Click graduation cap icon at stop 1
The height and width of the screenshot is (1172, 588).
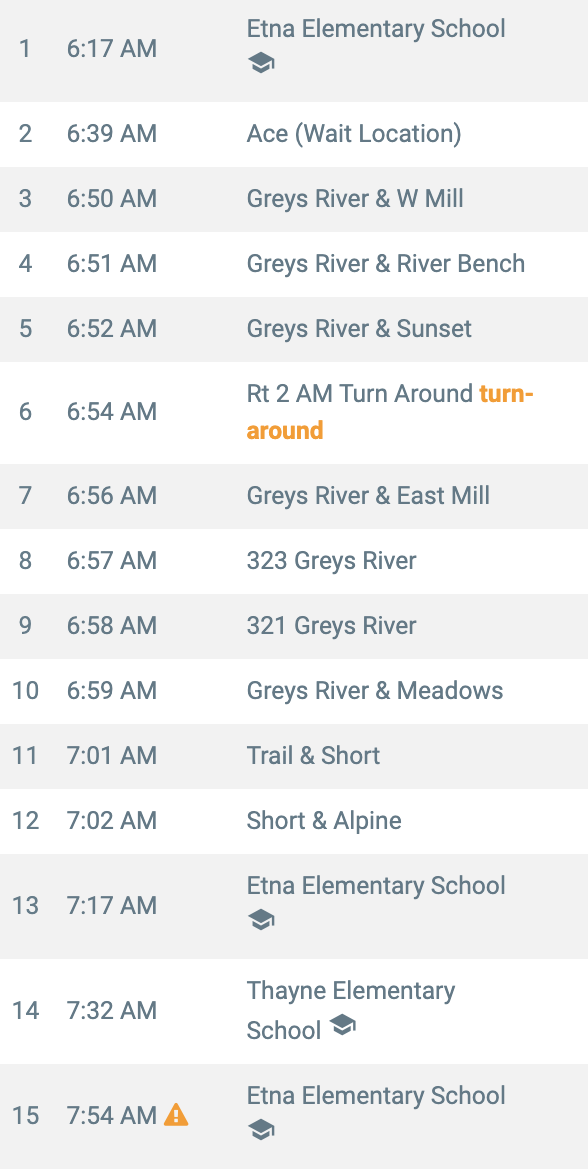(261, 64)
